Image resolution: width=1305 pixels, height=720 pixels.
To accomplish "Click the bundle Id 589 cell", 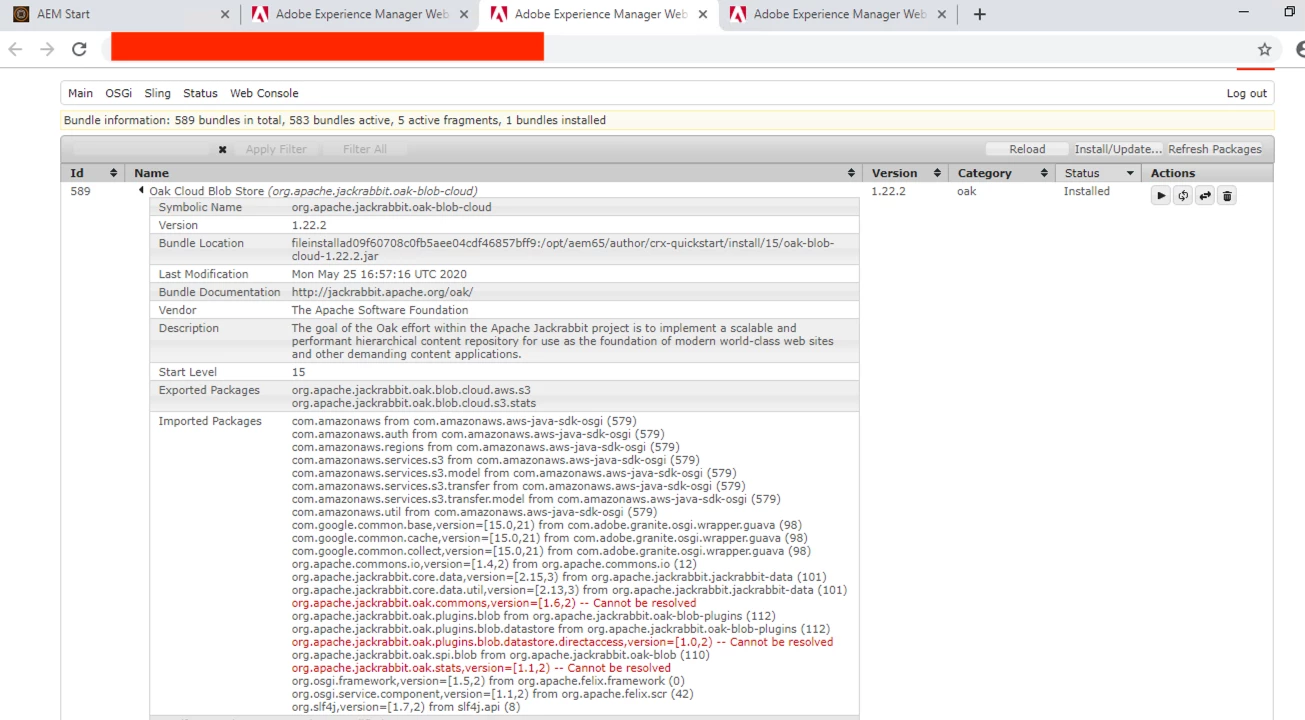I will 80,191.
